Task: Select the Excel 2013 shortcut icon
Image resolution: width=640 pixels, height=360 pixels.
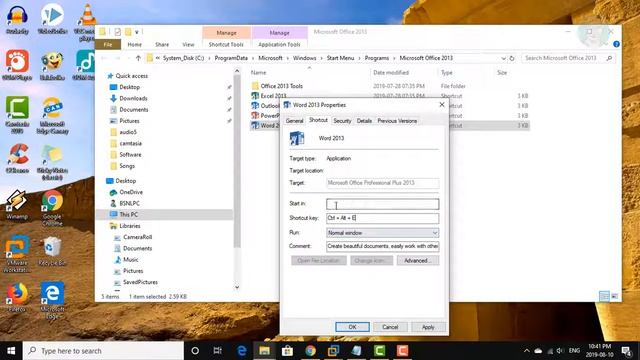Action: click(x=255, y=96)
